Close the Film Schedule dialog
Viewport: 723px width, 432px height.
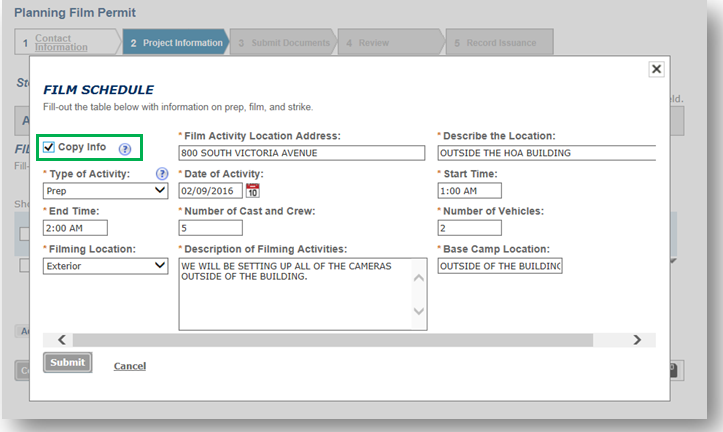[656, 69]
